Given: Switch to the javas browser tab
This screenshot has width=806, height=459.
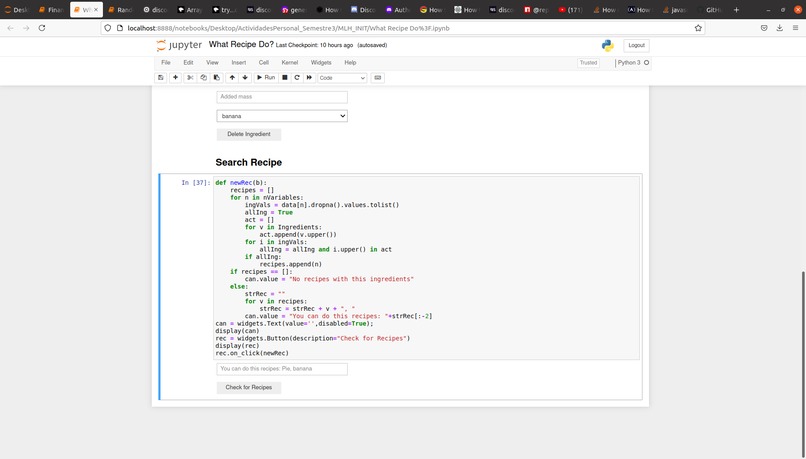Looking at the screenshot, I should (674, 10).
